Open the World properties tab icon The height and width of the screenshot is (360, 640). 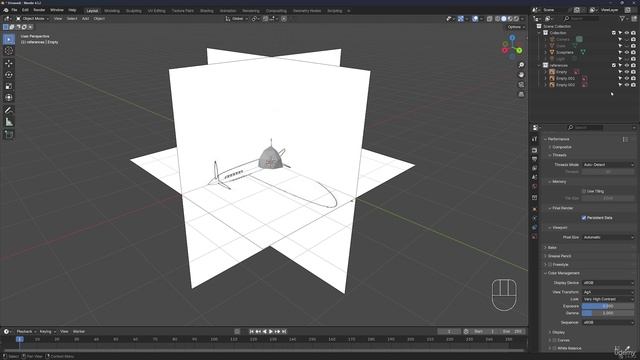(x=535, y=187)
